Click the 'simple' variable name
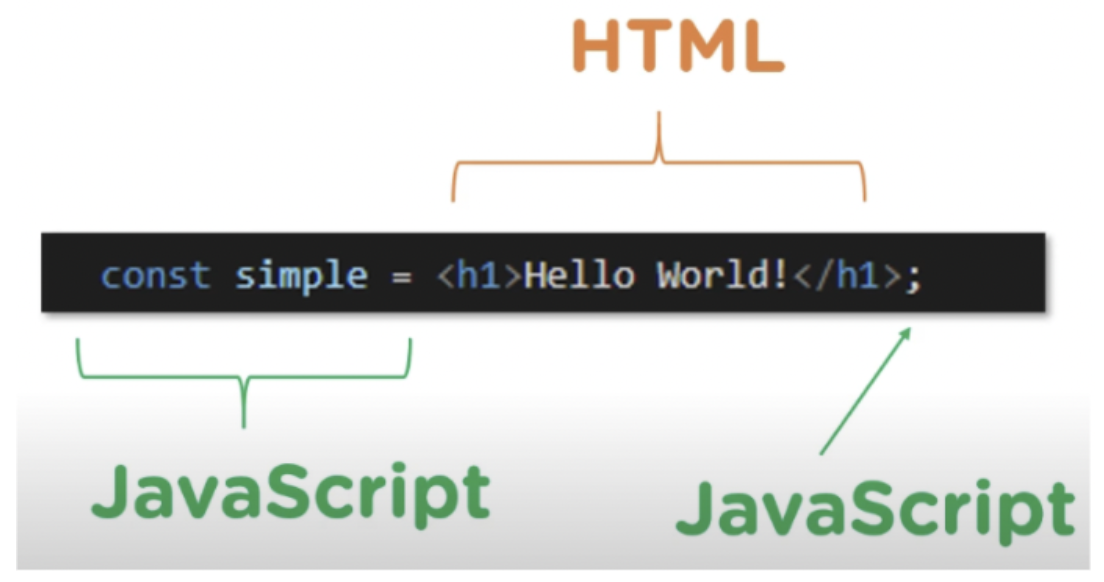This screenshot has width=1104, height=582. point(301,276)
